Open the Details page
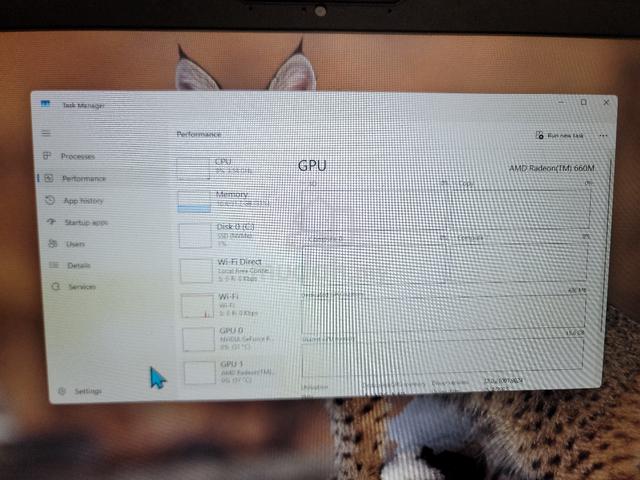This screenshot has height=480, width=640. click(x=70, y=265)
